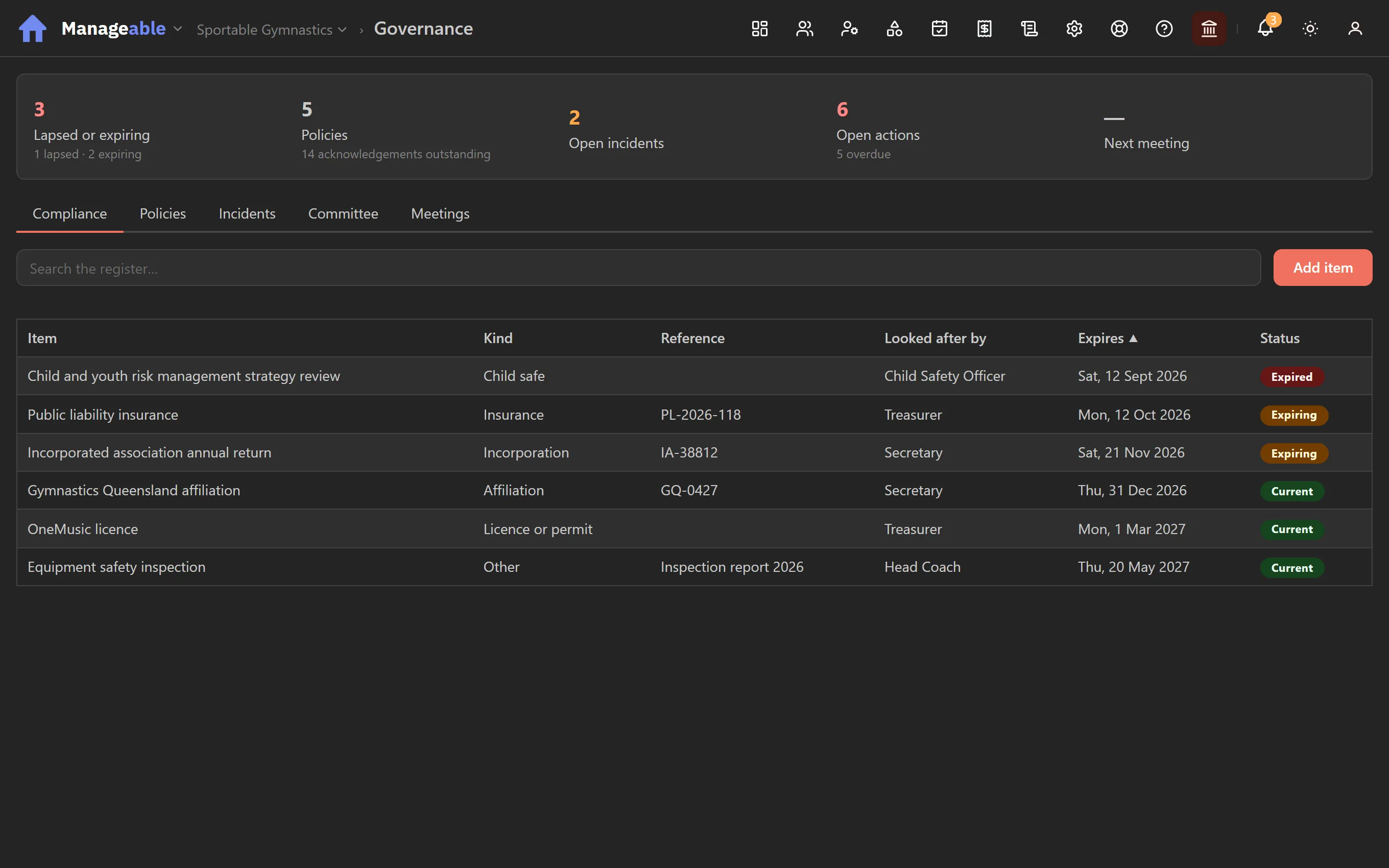1389x868 pixels.
Task: Open the shapes icon in the top bar
Action: click(894, 29)
